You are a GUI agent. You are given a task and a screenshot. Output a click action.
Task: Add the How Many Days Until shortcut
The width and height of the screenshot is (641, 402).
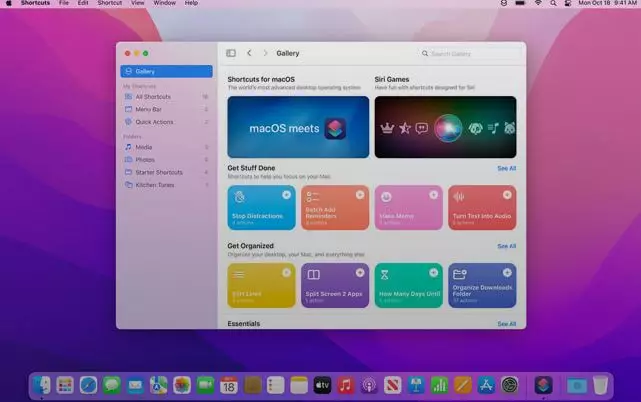click(x=434, y=272)
